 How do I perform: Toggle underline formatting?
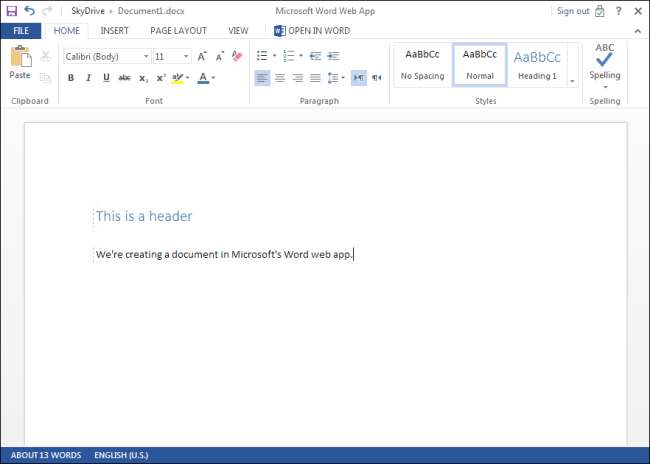point(106,78)
